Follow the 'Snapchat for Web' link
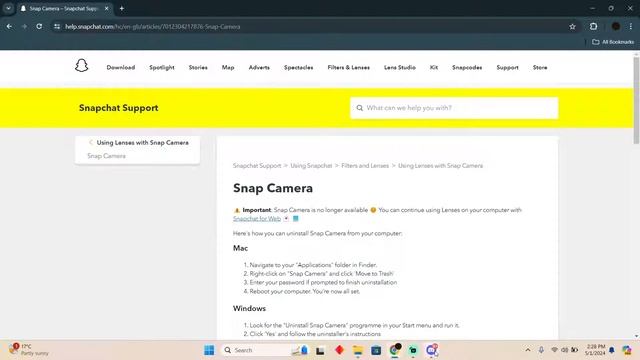Image resolution: width=640 pixels, height=360 pixels. pos(257,219)
